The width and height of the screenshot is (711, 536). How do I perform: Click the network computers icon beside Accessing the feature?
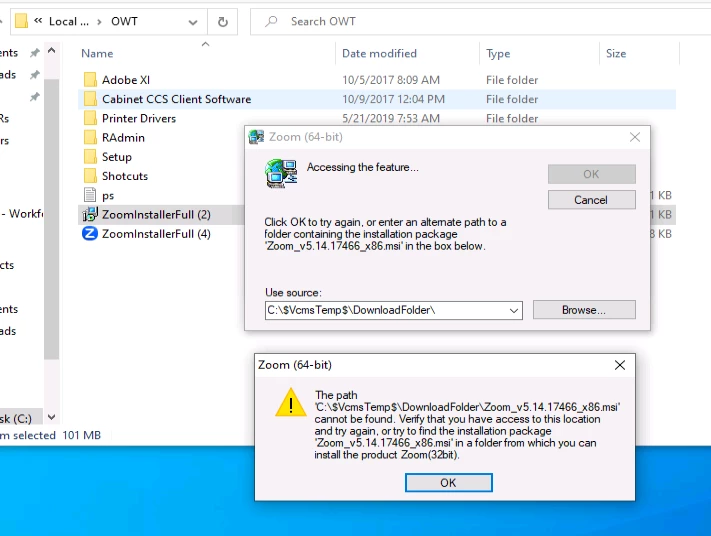(x=281, y=173)
